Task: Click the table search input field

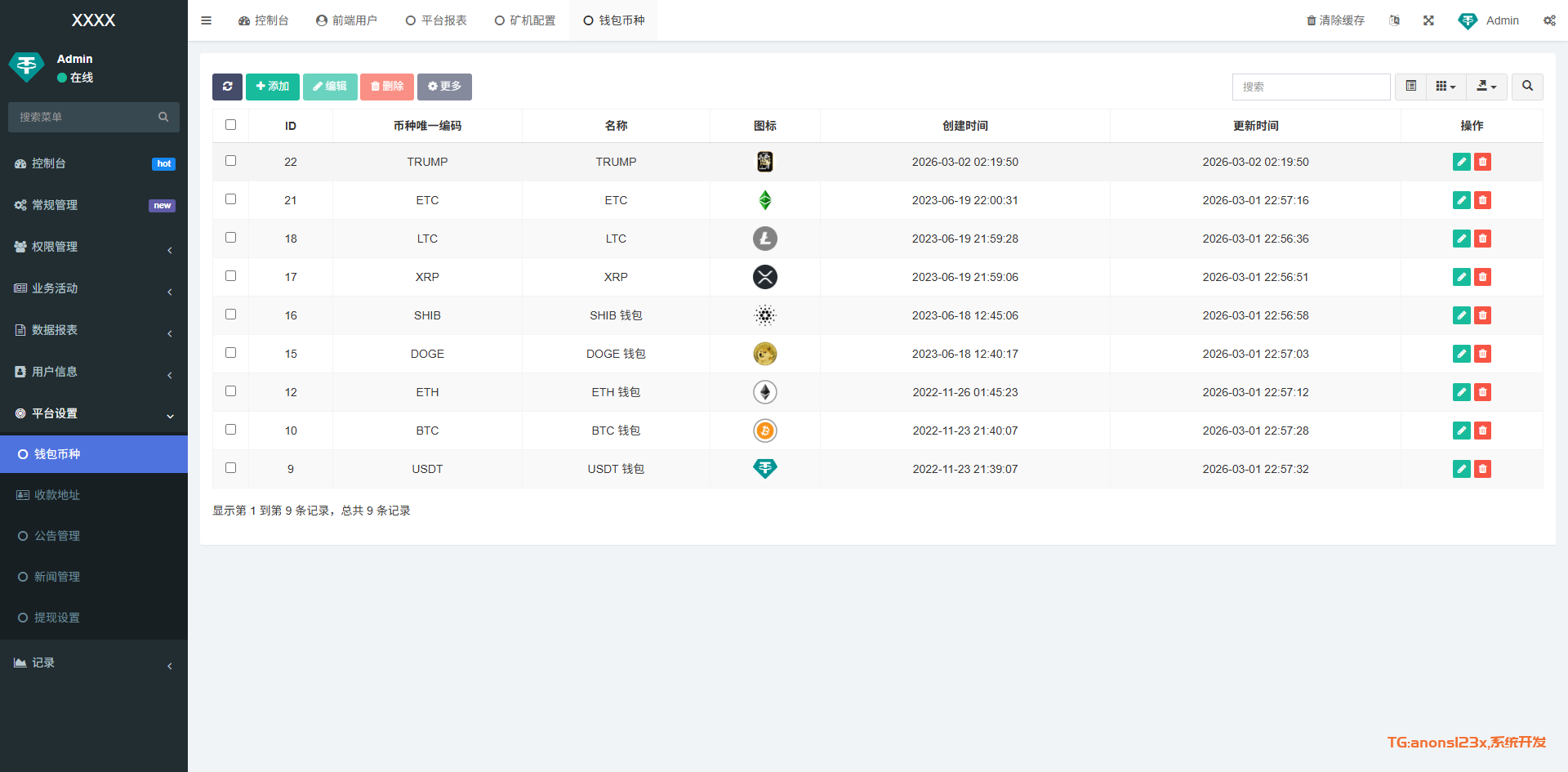Action: 1311,87
